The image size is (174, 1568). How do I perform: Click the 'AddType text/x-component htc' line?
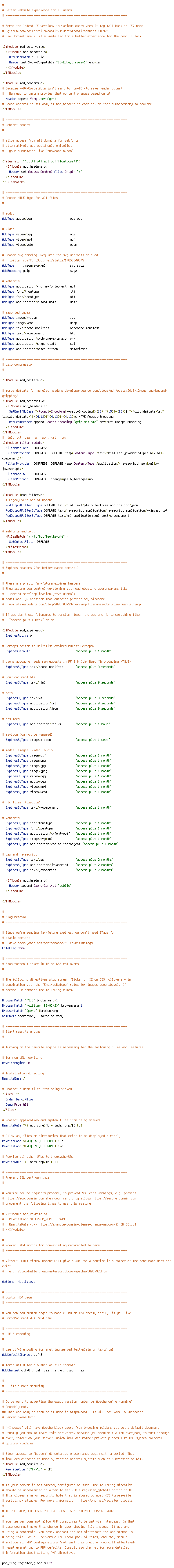[39, 334]
